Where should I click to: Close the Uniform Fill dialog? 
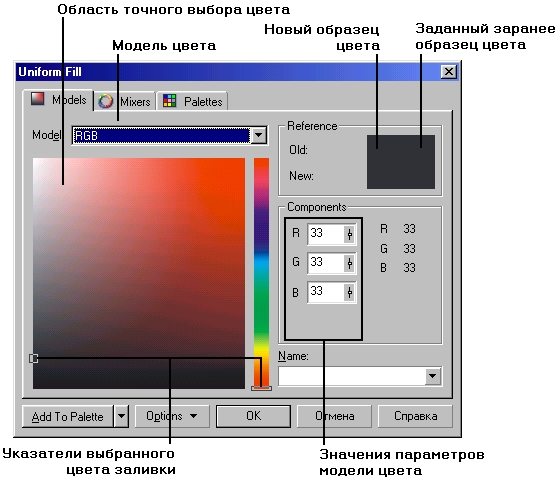pyautogui.click(x=449, y=72)
